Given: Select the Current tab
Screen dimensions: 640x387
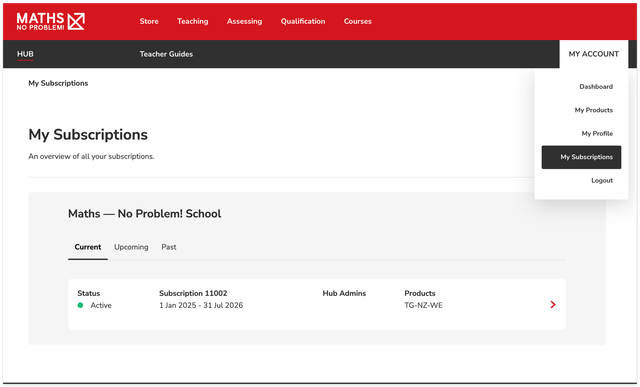Looking at the screenshot, I should [88, 247].
